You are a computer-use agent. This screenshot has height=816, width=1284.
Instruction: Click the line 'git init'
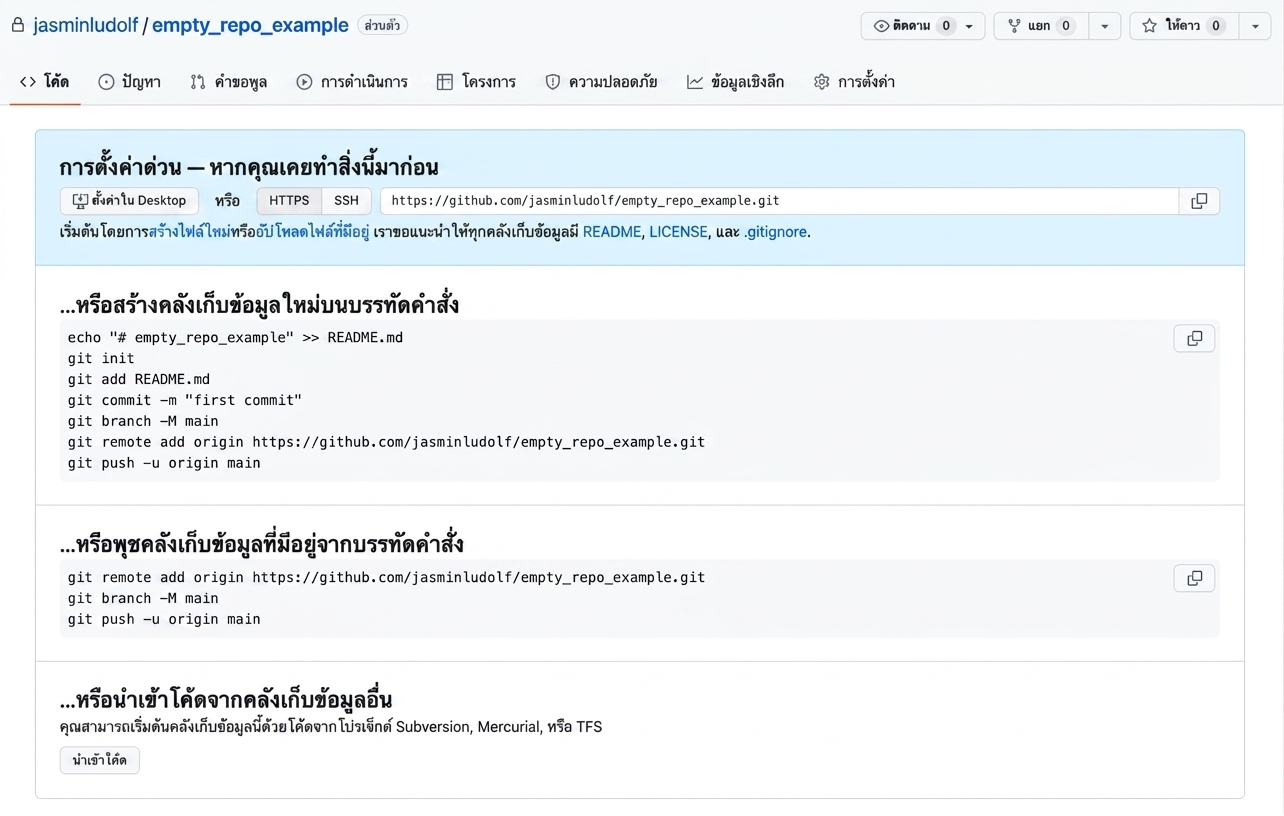[101, 358]
